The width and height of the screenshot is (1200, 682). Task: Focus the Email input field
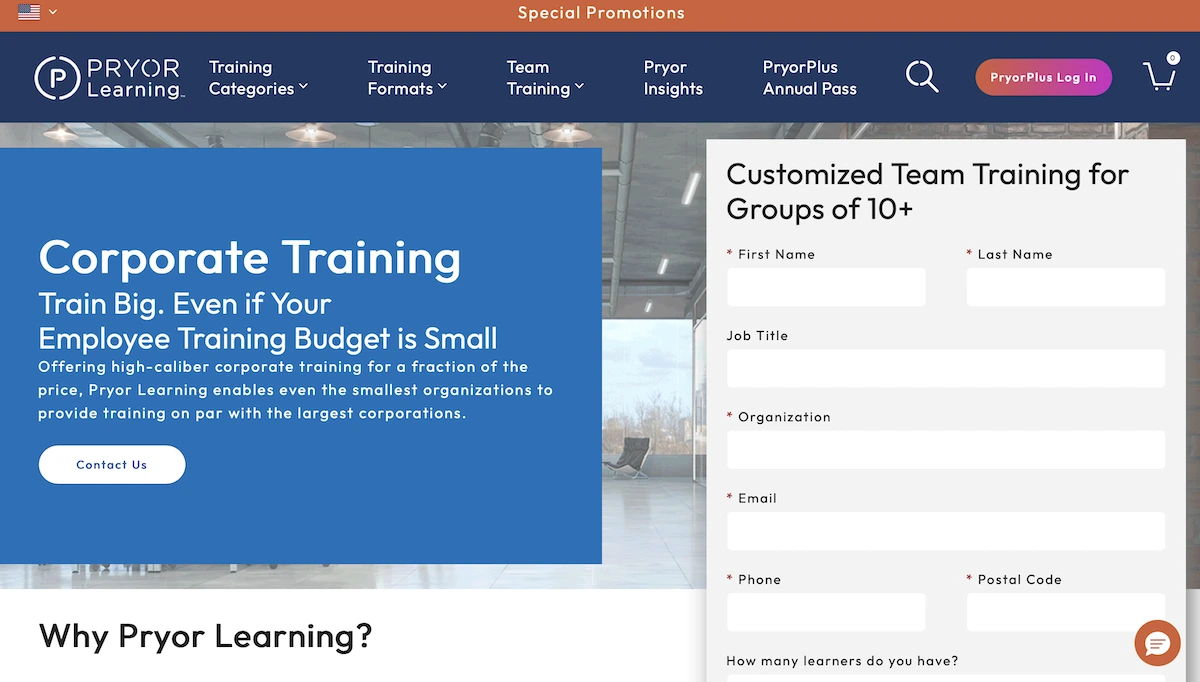pyautogui.click(x=945, y=531)
